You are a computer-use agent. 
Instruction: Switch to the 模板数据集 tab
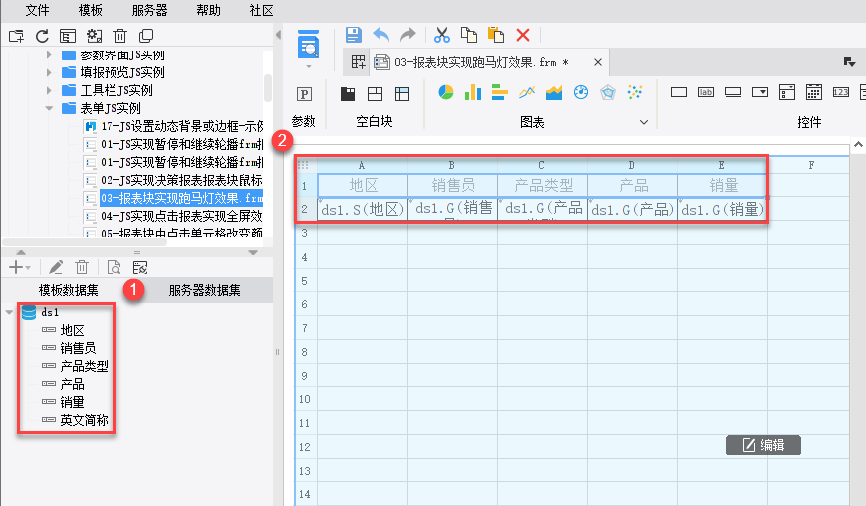pyautogui.click(x=68, y=290)
